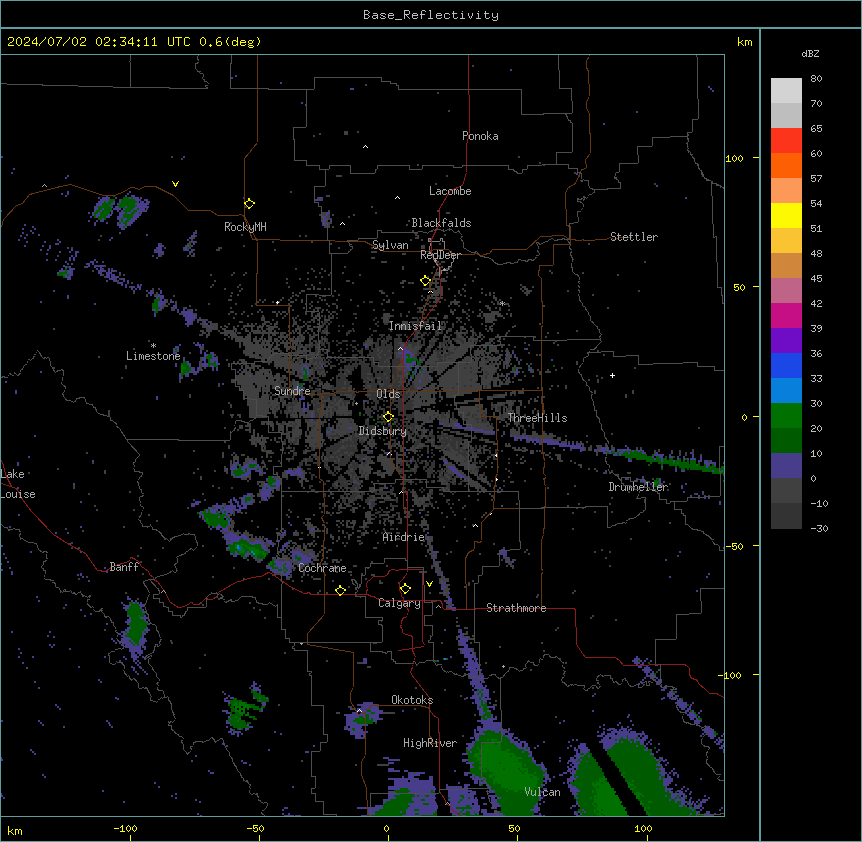Click the Vulcan city label

tap(543, 792)
